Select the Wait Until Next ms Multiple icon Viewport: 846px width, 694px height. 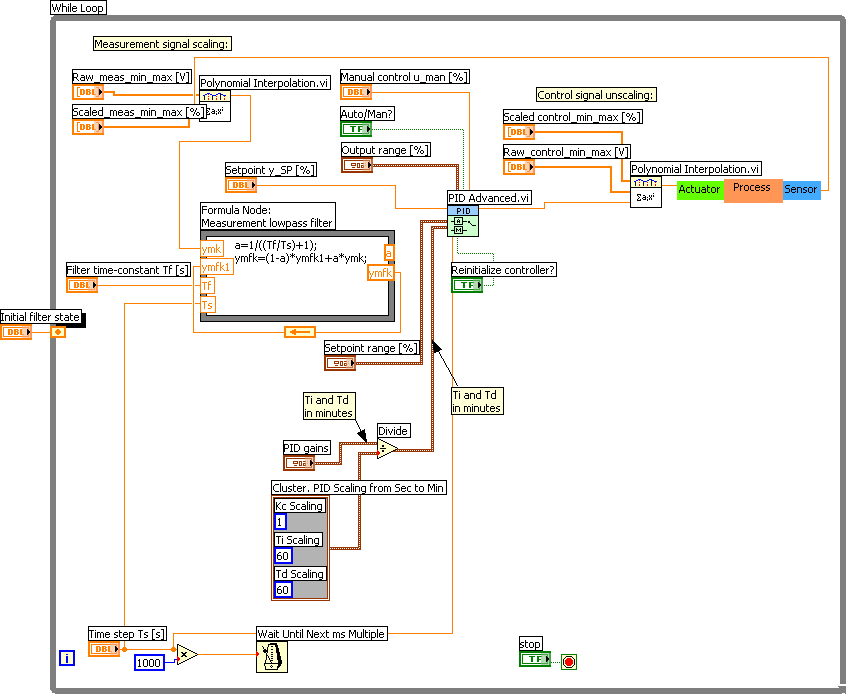click(x=271, y=656)
